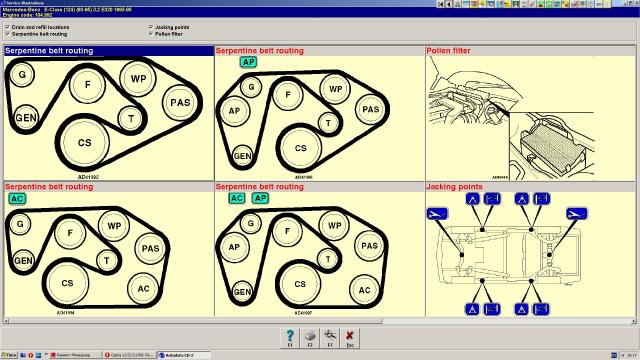Click the right arrow of horizontal scrollbar

coord(633,321)
